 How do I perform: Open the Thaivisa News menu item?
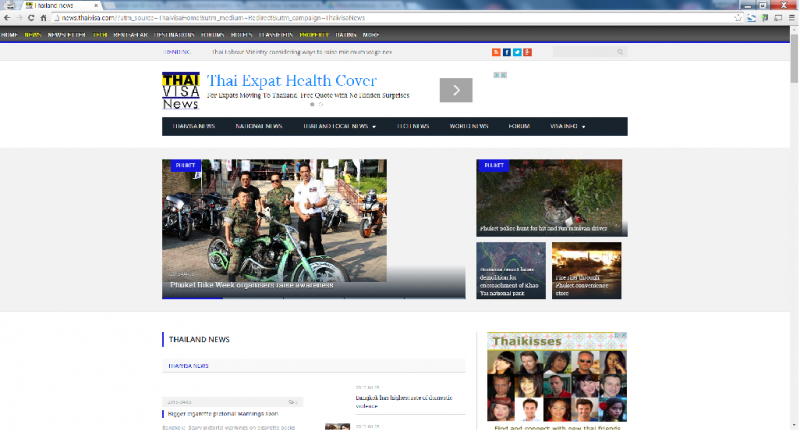[194, 126]
